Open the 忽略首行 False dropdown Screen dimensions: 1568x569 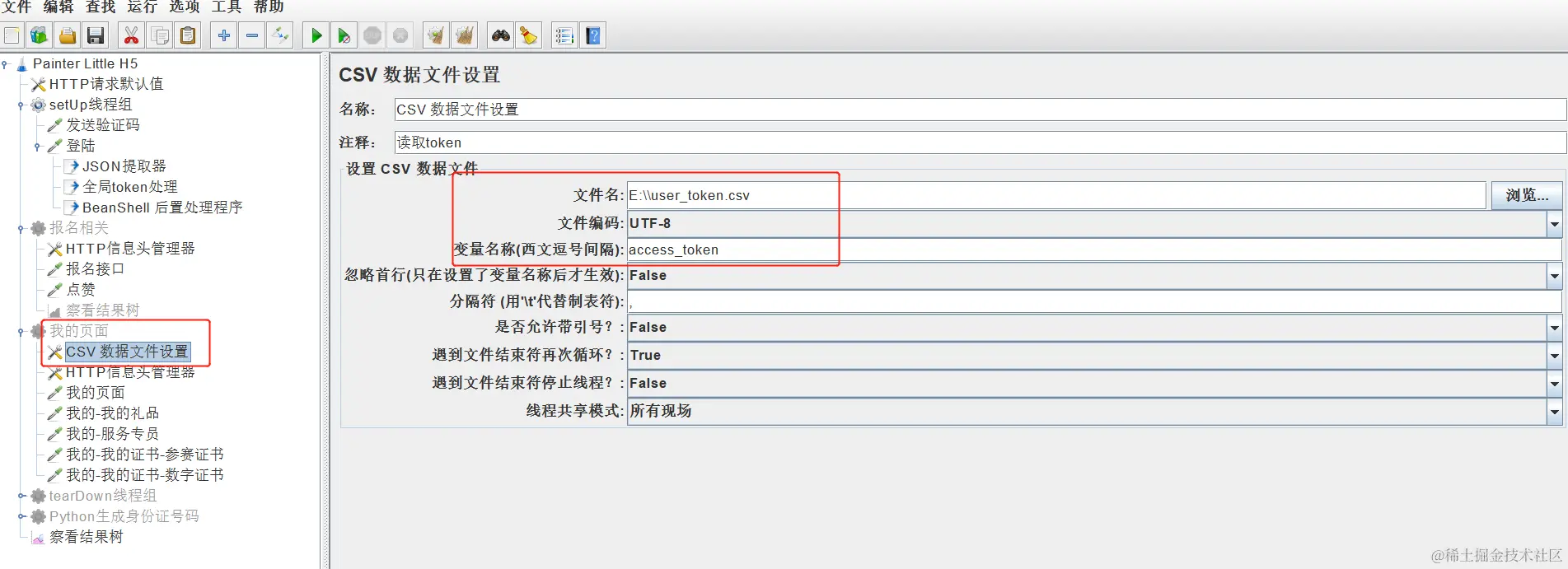coord(1554,276)
